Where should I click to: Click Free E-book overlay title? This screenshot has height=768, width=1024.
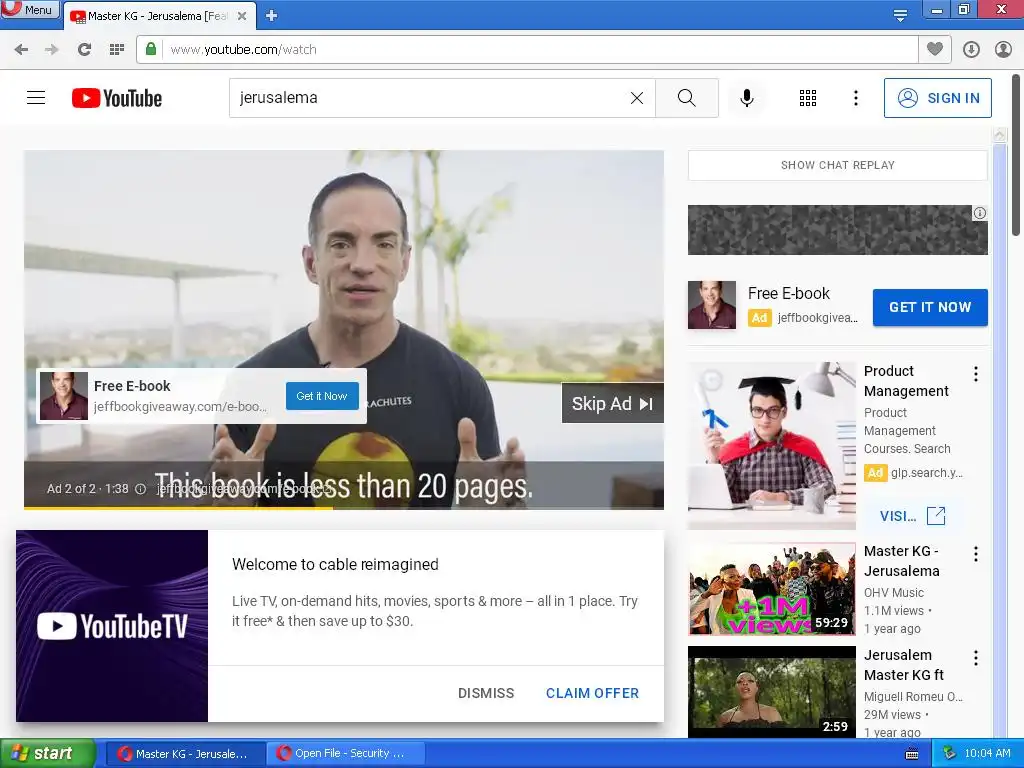coord(132,386)
